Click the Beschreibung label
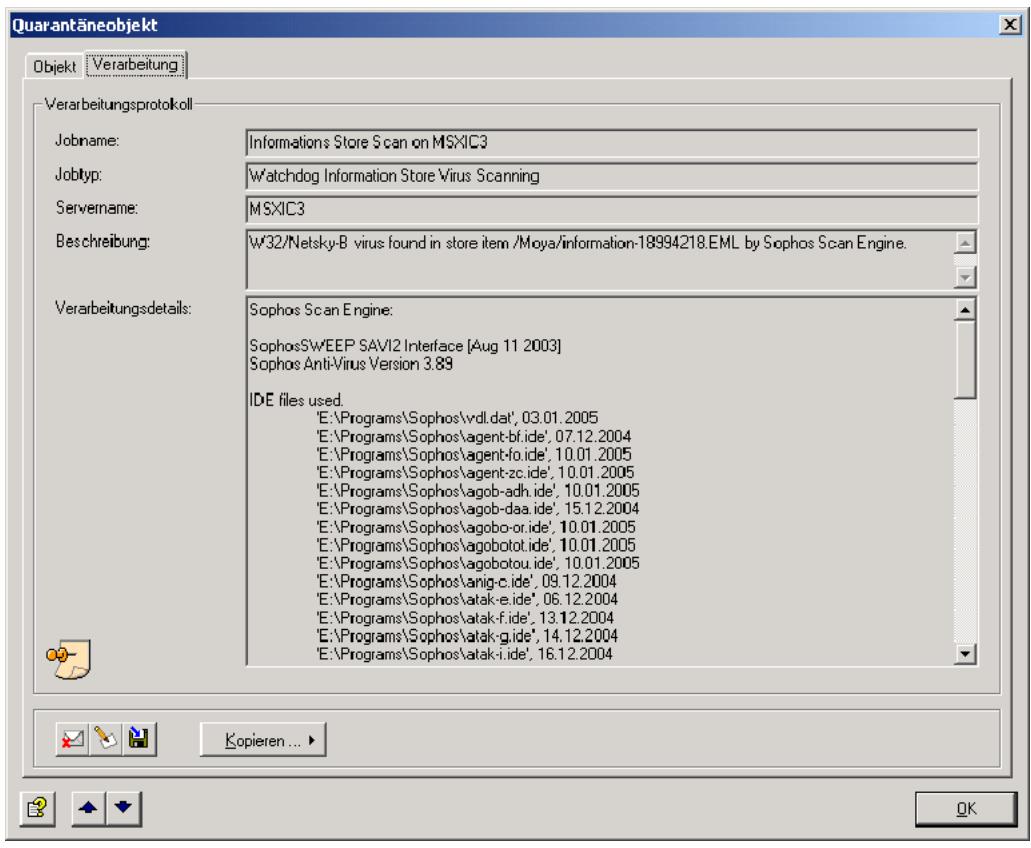This screenshot has width=1031, height=848. point(103,242)
